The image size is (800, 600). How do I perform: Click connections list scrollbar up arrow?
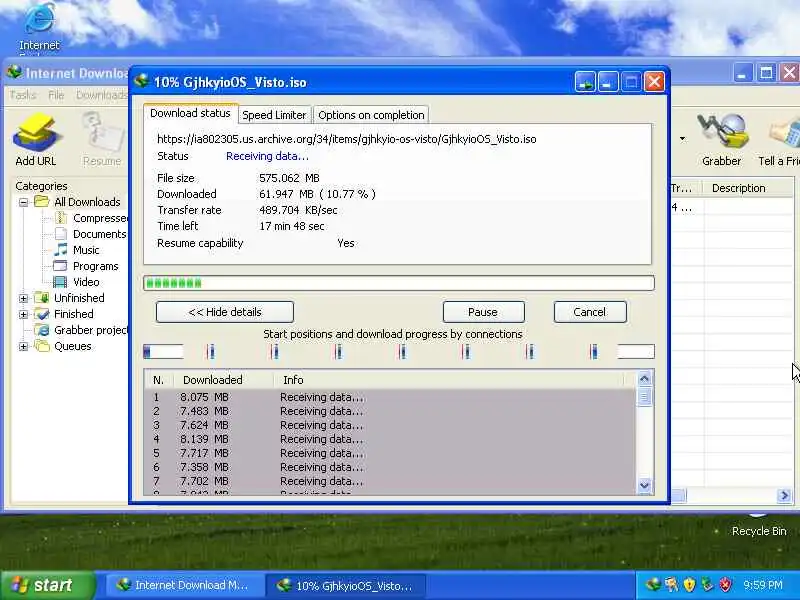[644, 379]
